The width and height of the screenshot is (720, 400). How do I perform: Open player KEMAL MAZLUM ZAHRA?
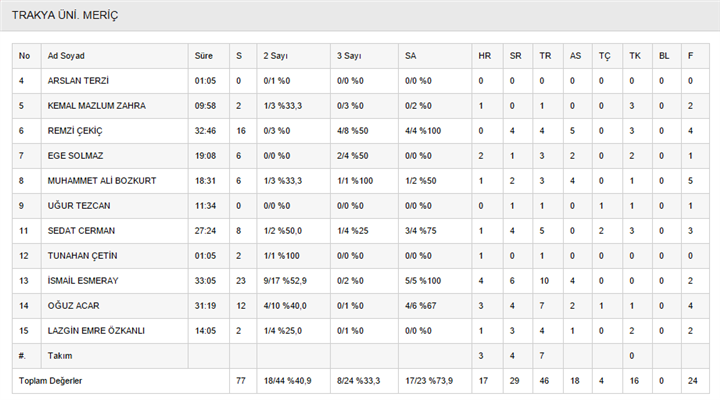pos(96,106)
